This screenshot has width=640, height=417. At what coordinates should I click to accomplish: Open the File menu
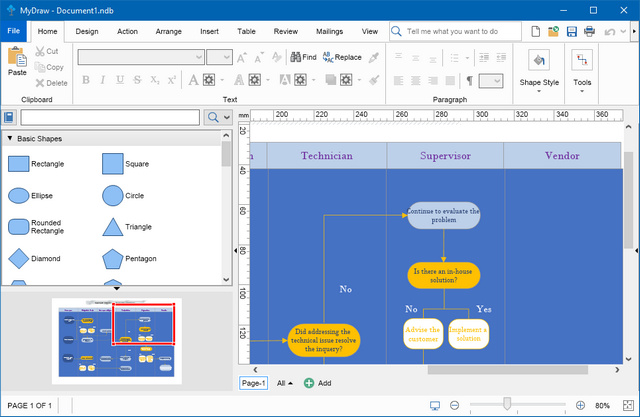click(14, 31)
